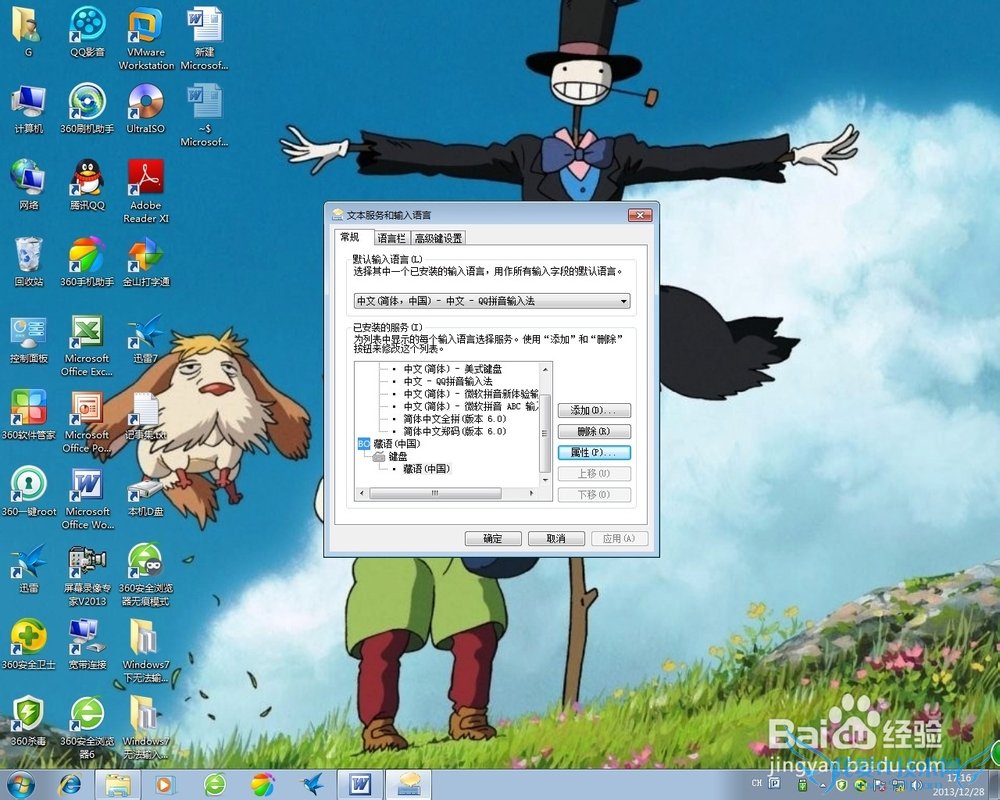Open the 控制面板 desktop icon

pos(29,339)
